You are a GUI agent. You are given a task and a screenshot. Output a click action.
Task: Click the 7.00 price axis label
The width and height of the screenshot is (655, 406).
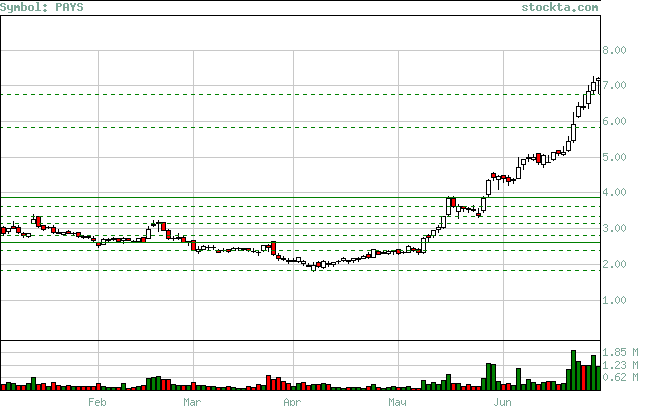614,85
